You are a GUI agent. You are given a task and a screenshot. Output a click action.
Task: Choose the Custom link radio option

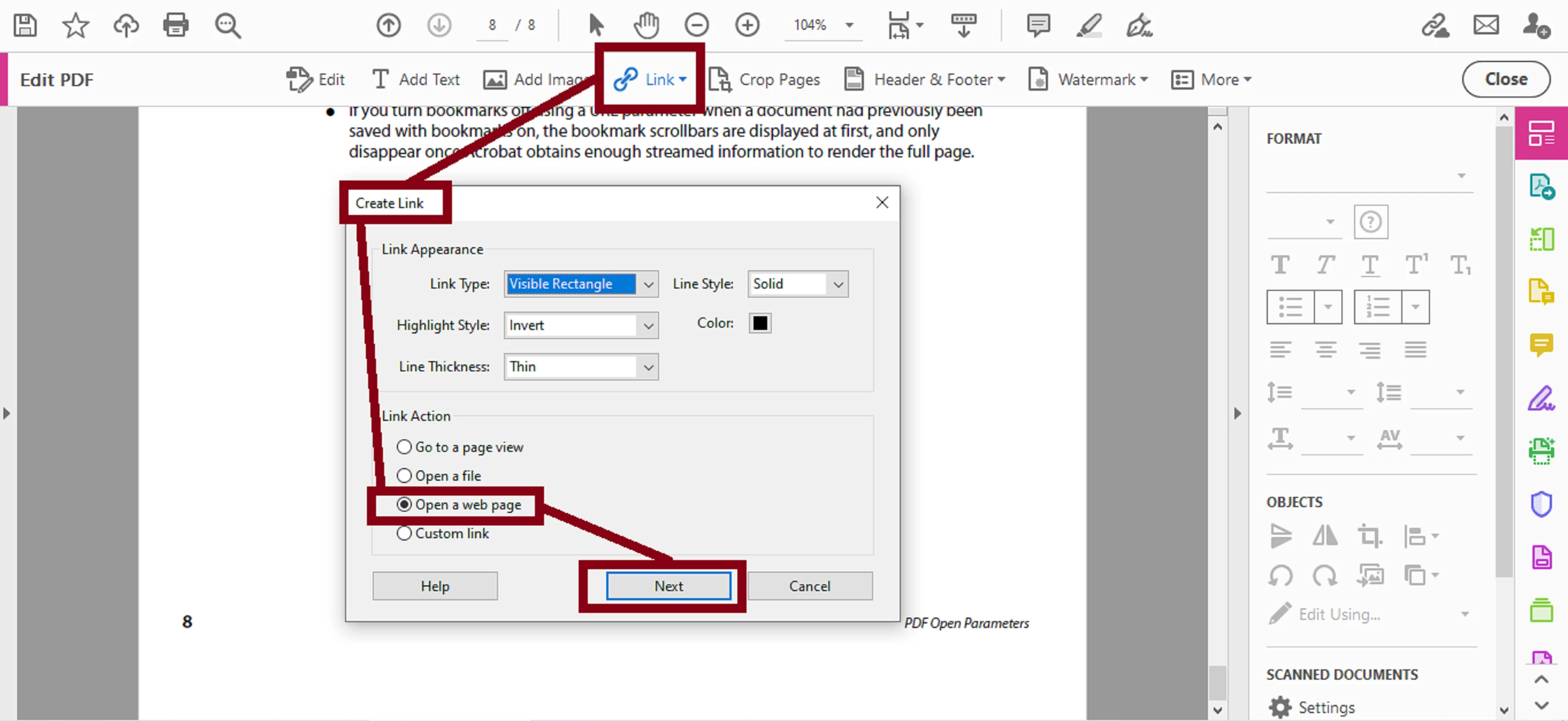404,534
